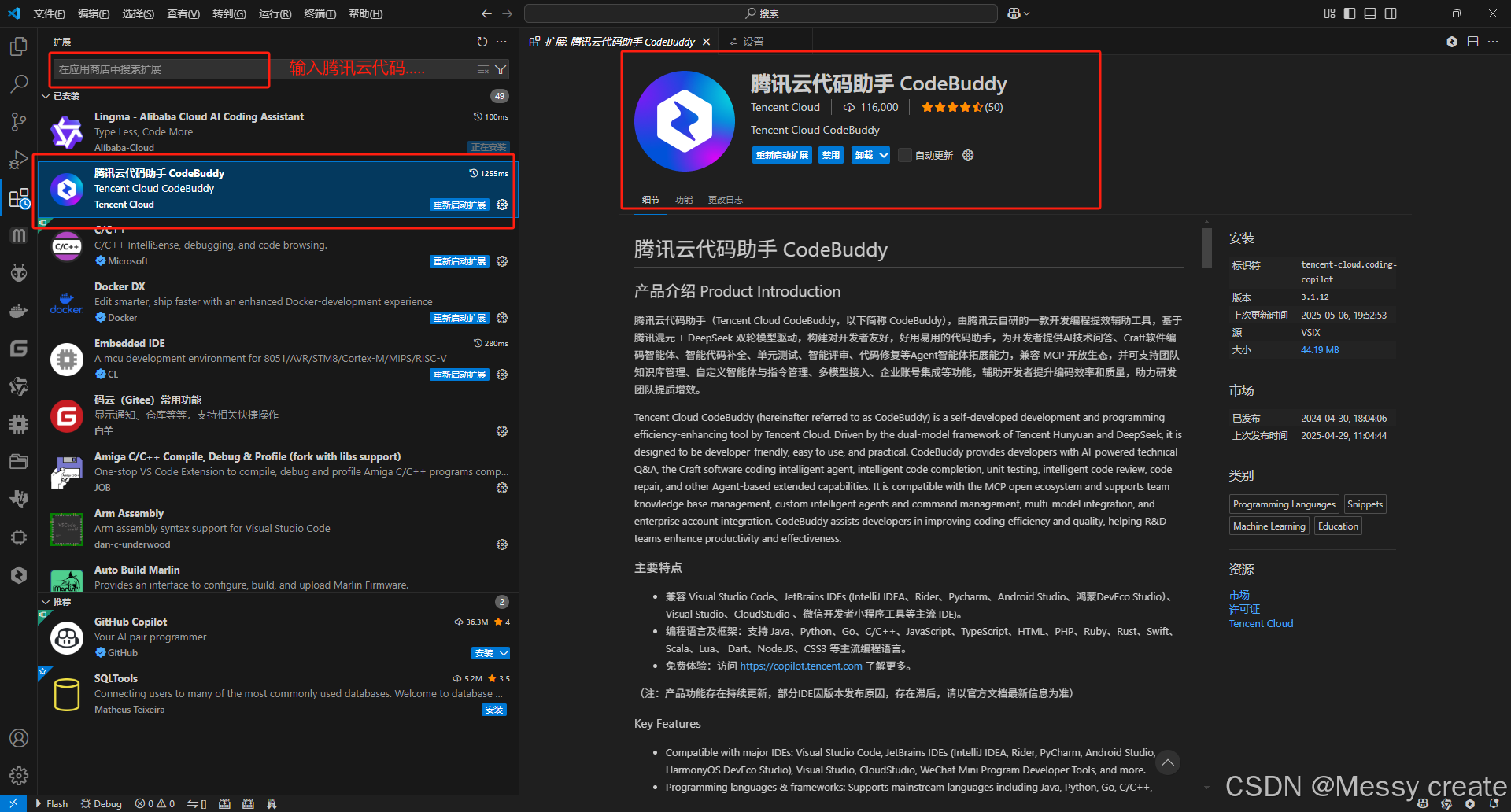Open the extensions panel more actions menu
This screenshot has width=1511, height=812.
pyautogui.click(x=501, y=42)
